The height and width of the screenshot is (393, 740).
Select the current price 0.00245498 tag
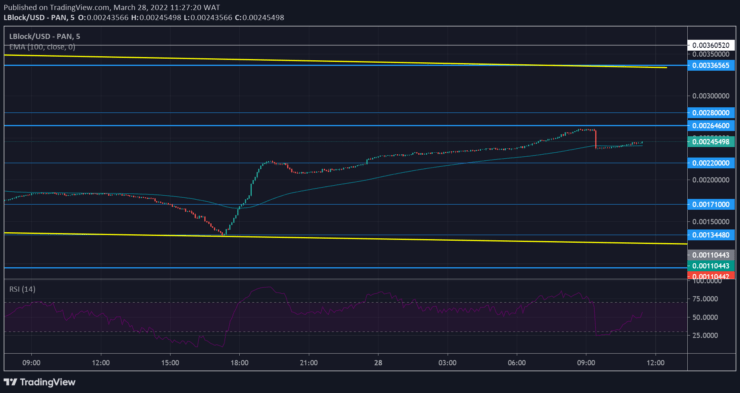(711, 142)
